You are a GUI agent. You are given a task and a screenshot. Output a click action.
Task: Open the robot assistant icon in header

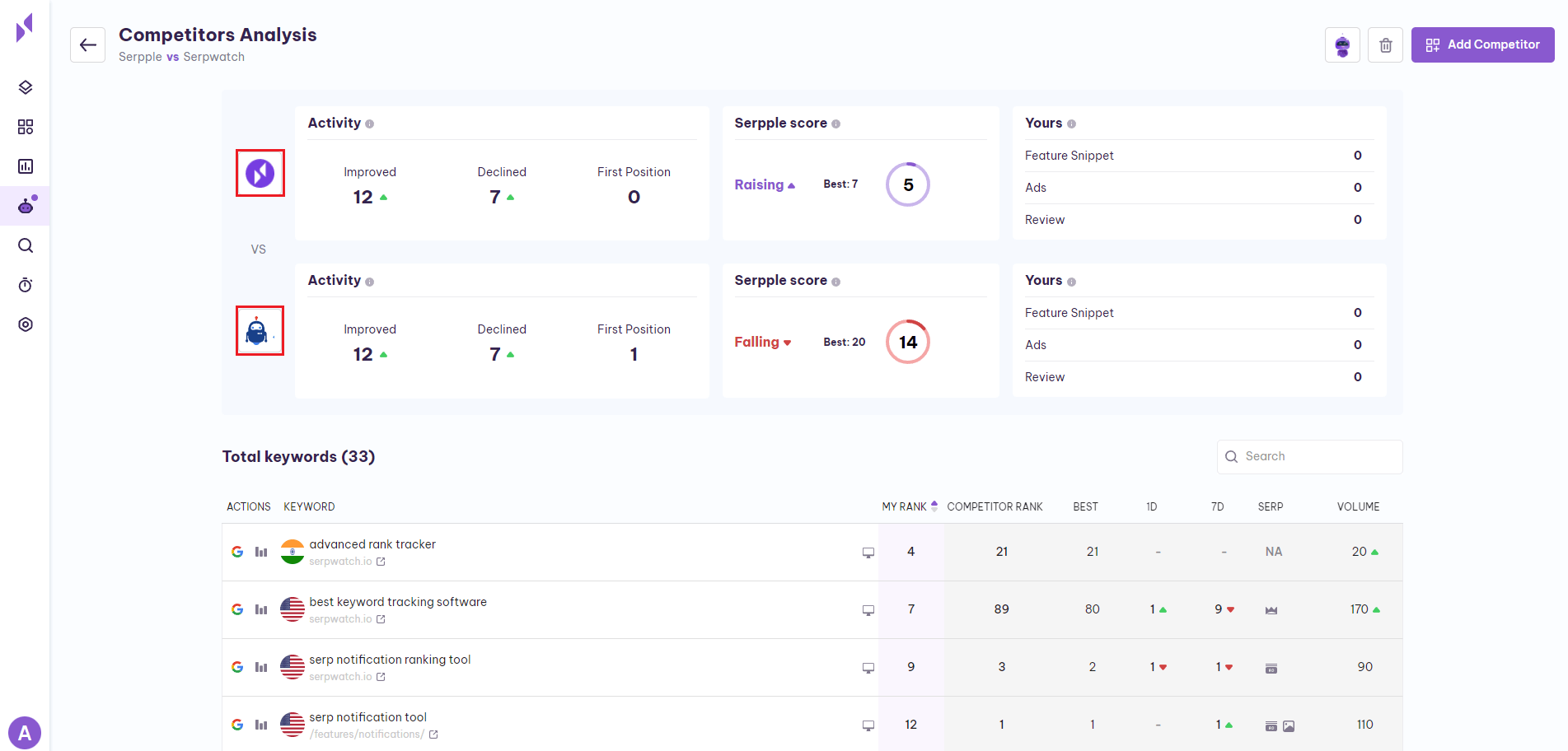pos(1342,44)
